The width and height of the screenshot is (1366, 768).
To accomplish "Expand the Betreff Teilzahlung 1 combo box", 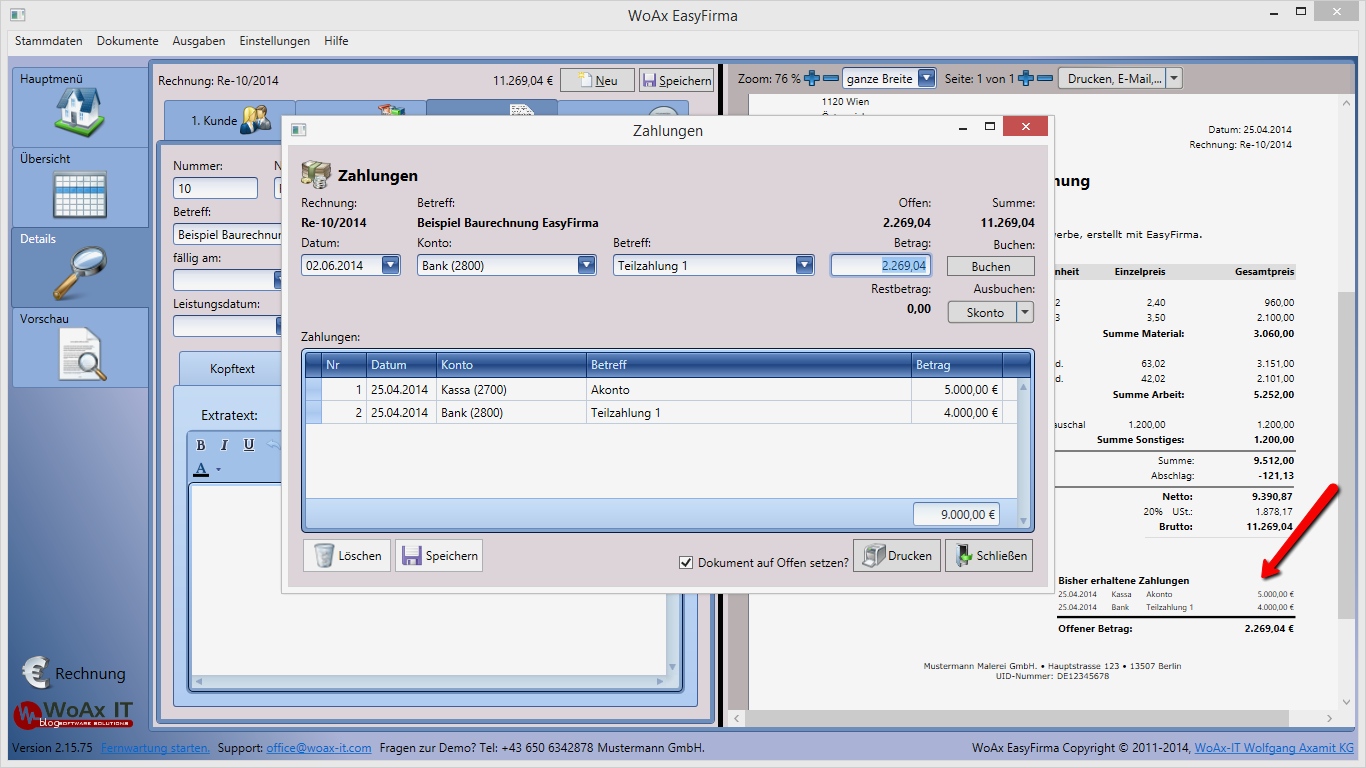I will [x=804, y=266].
